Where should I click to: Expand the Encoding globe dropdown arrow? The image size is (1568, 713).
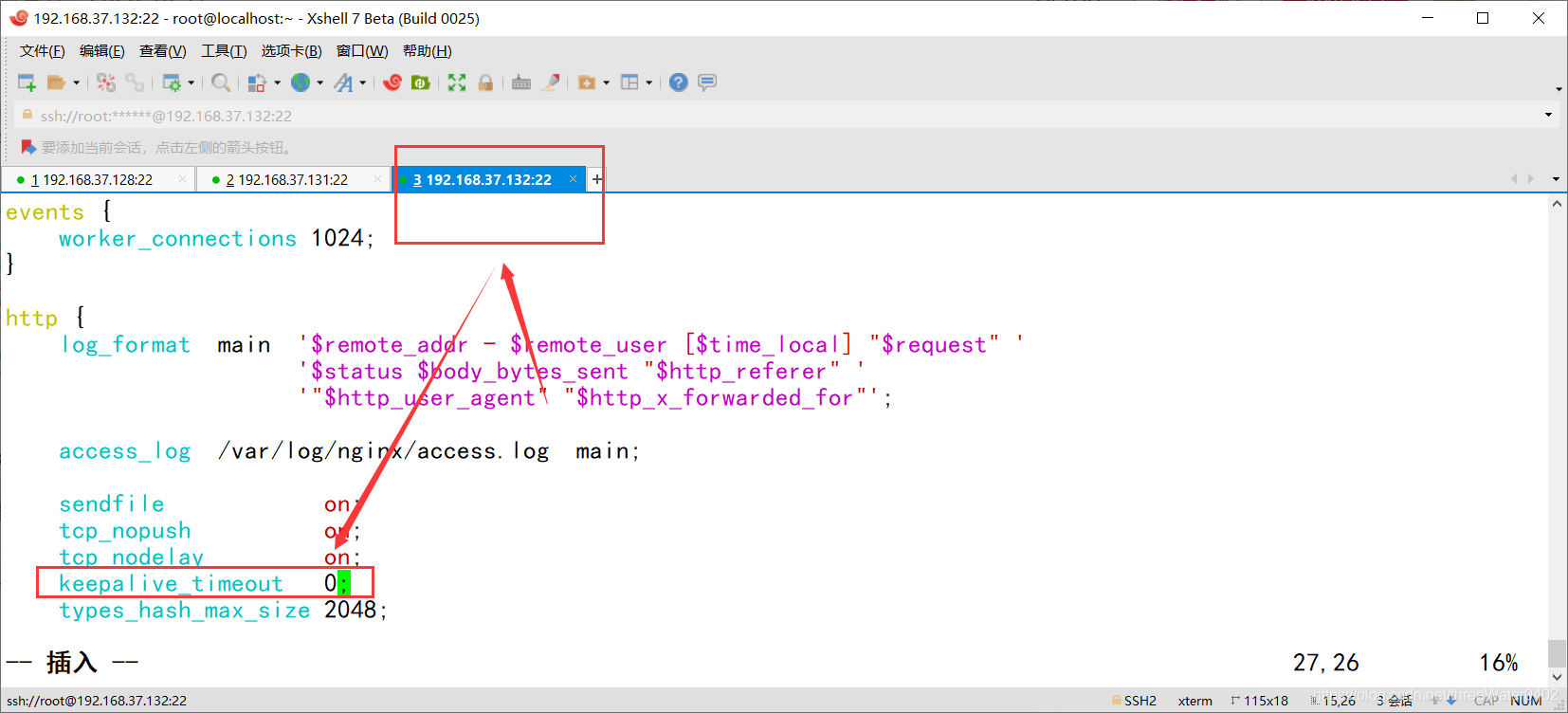point(320,82)
